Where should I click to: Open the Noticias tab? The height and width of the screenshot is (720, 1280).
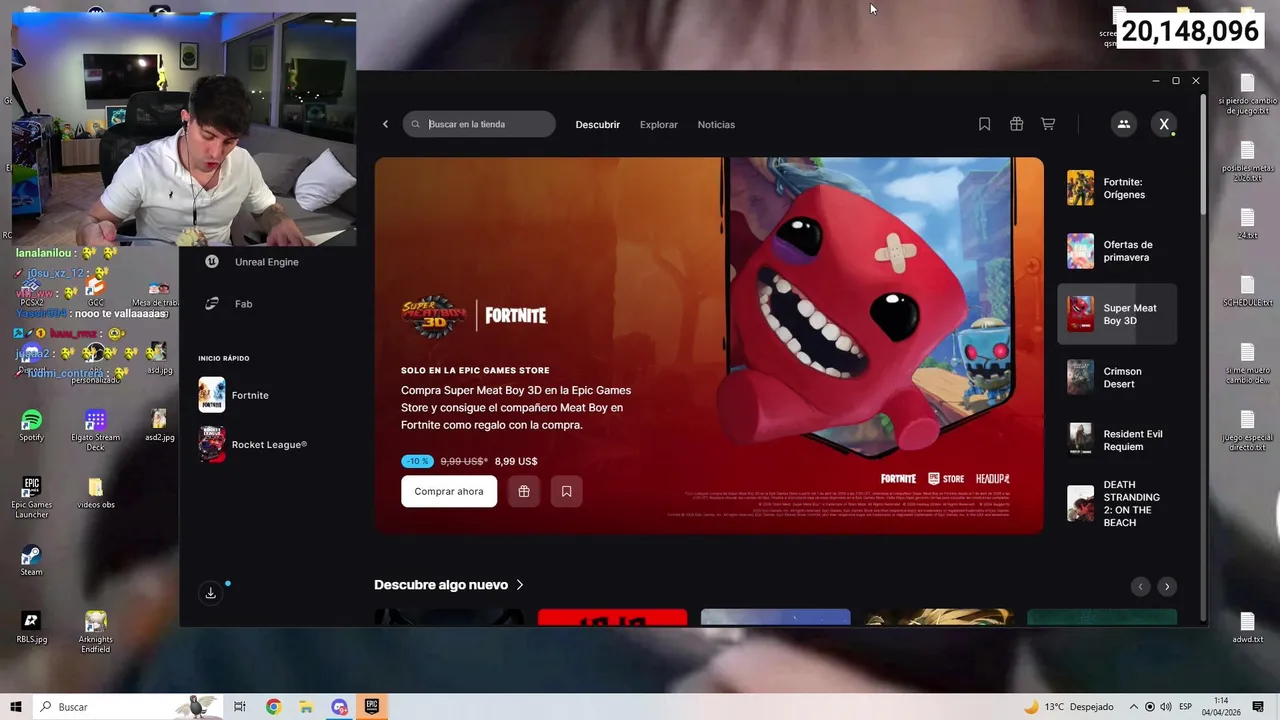point(716,125)
